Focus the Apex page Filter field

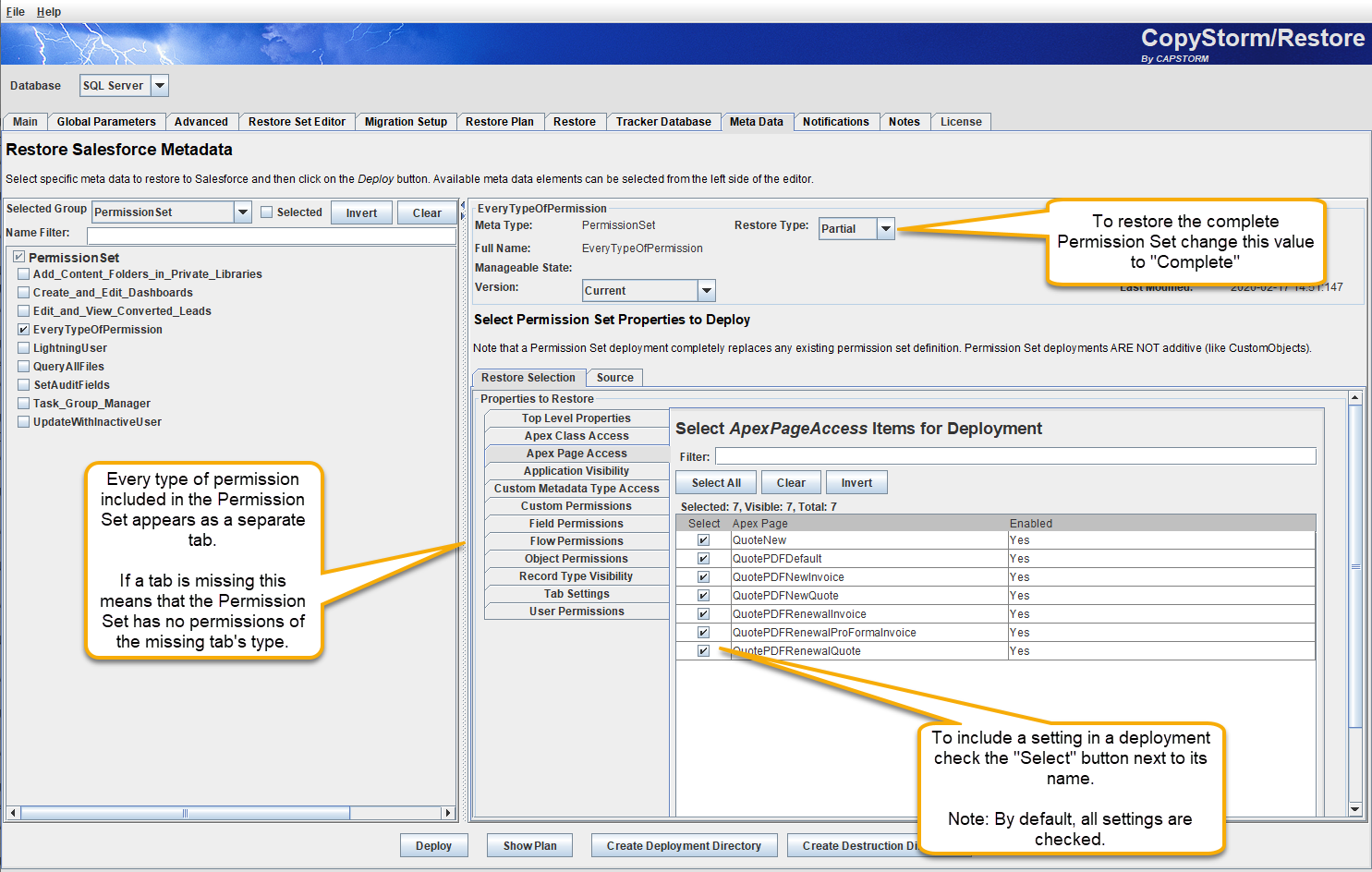[x=1015, y=456]
